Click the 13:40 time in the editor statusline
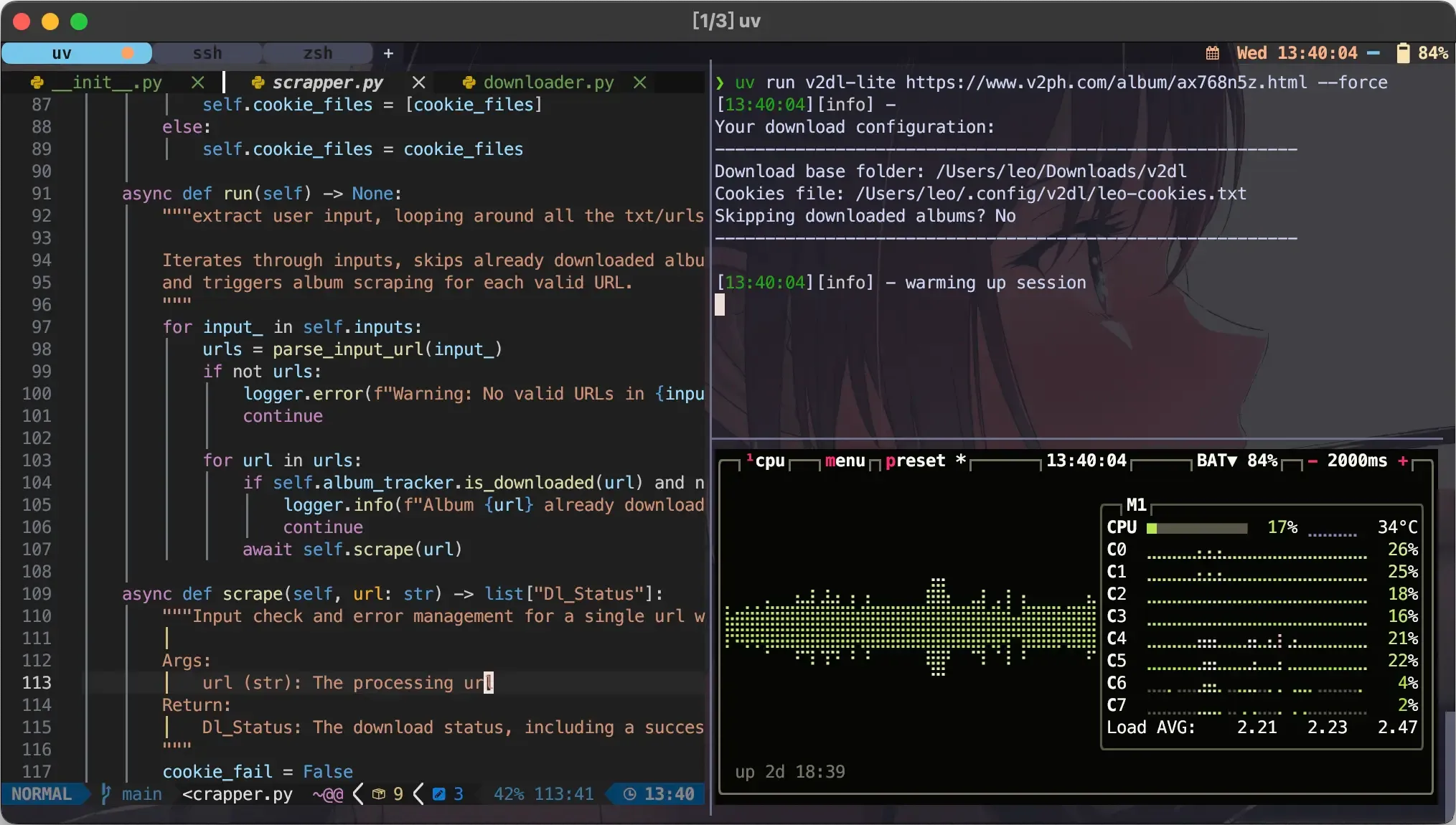 pyautogui.click(x=669, y=793)
